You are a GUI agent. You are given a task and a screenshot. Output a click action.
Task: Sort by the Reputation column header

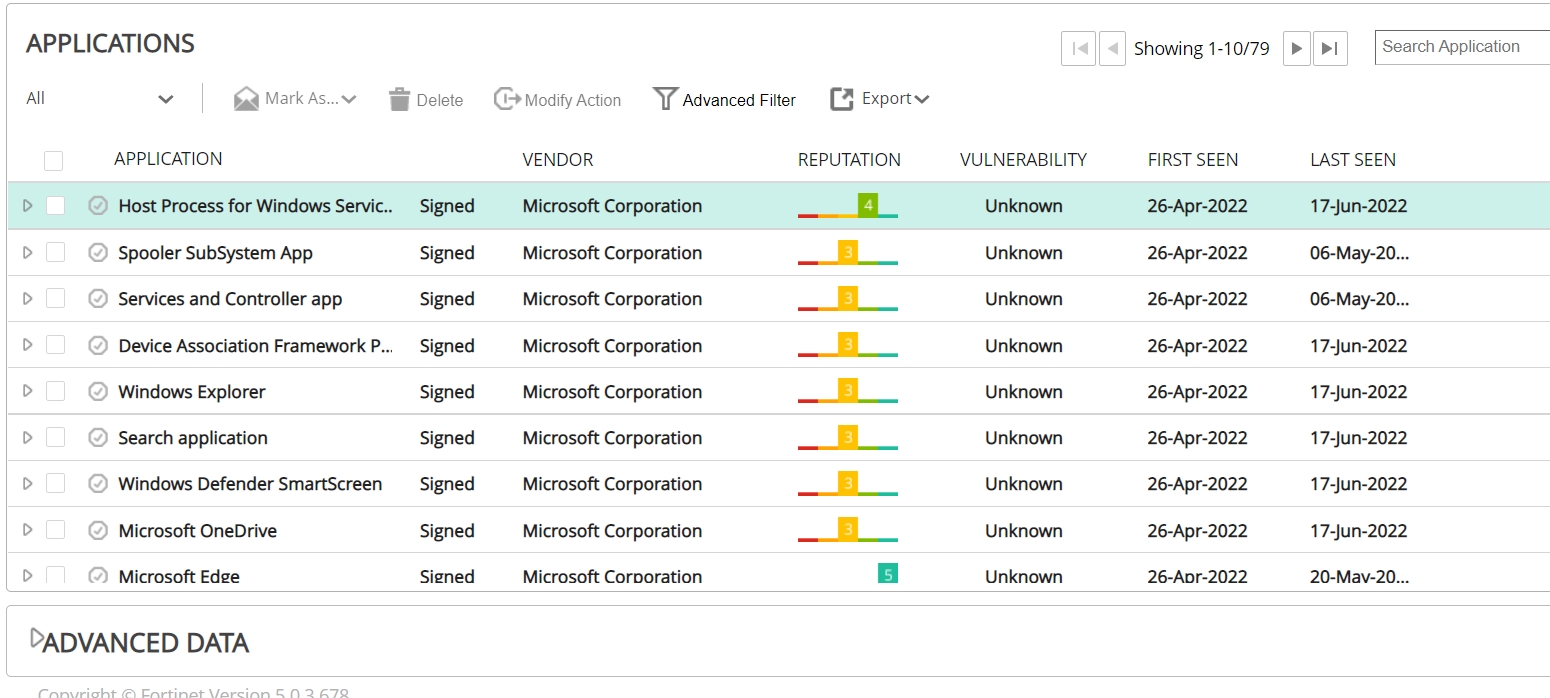[849, 160]
